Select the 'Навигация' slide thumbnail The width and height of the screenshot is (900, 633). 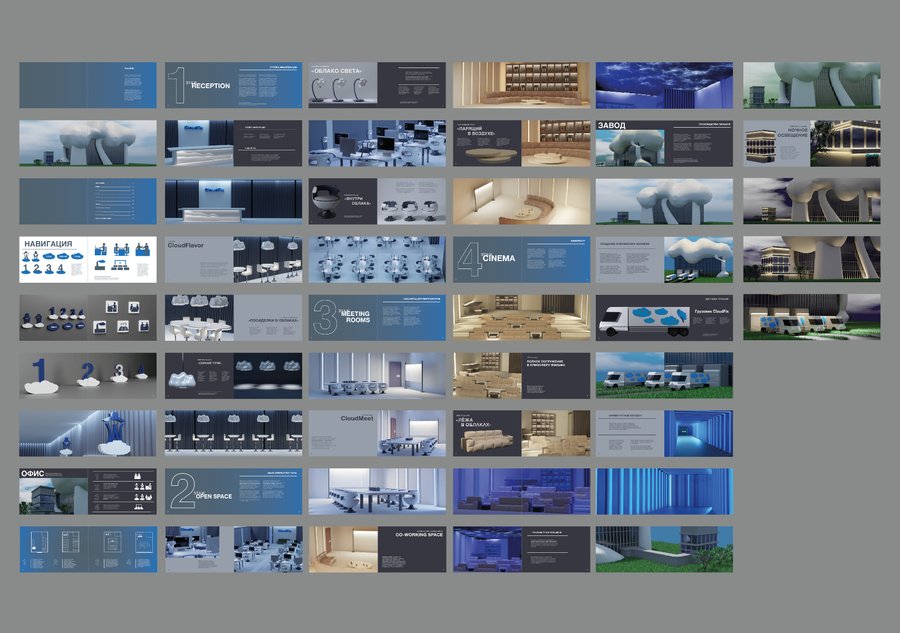pos(88,259)
